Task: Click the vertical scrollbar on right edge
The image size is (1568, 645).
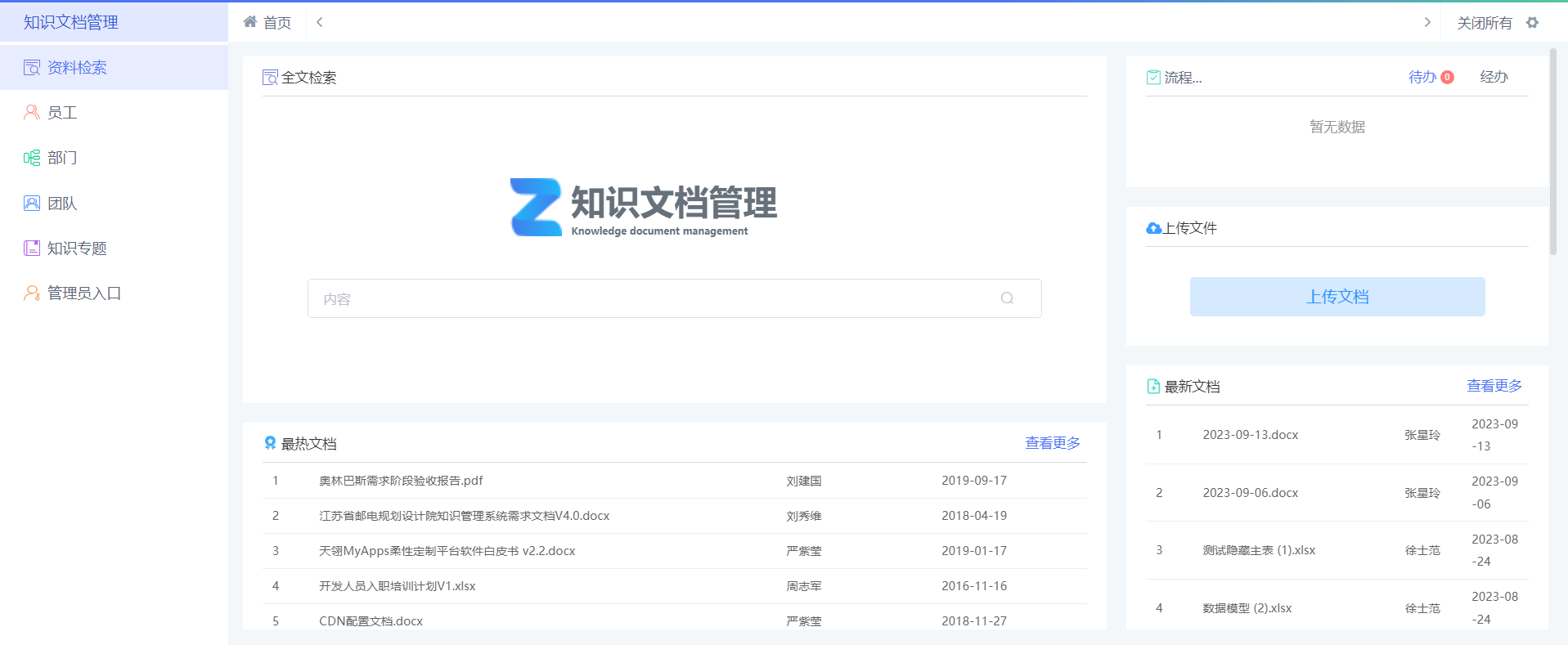Action: tap(1552, 152)
